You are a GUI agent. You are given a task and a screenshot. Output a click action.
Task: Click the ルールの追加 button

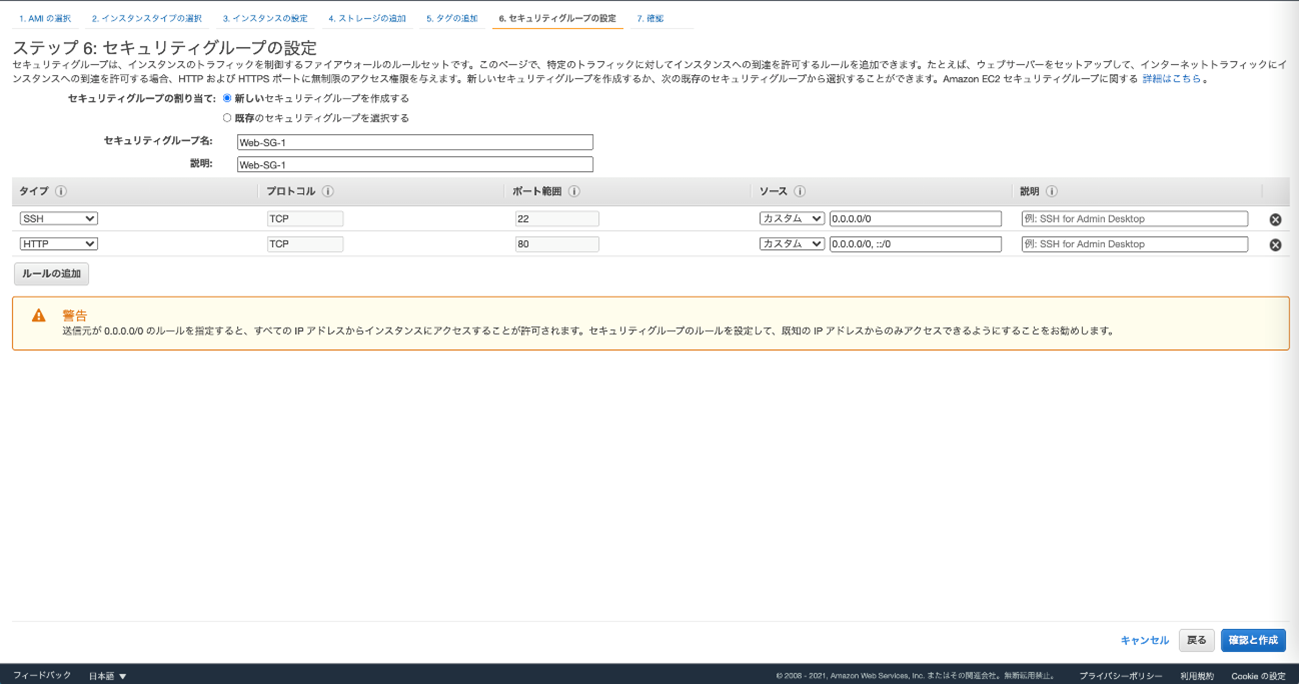pyautogui.click(x=51, y=274)
